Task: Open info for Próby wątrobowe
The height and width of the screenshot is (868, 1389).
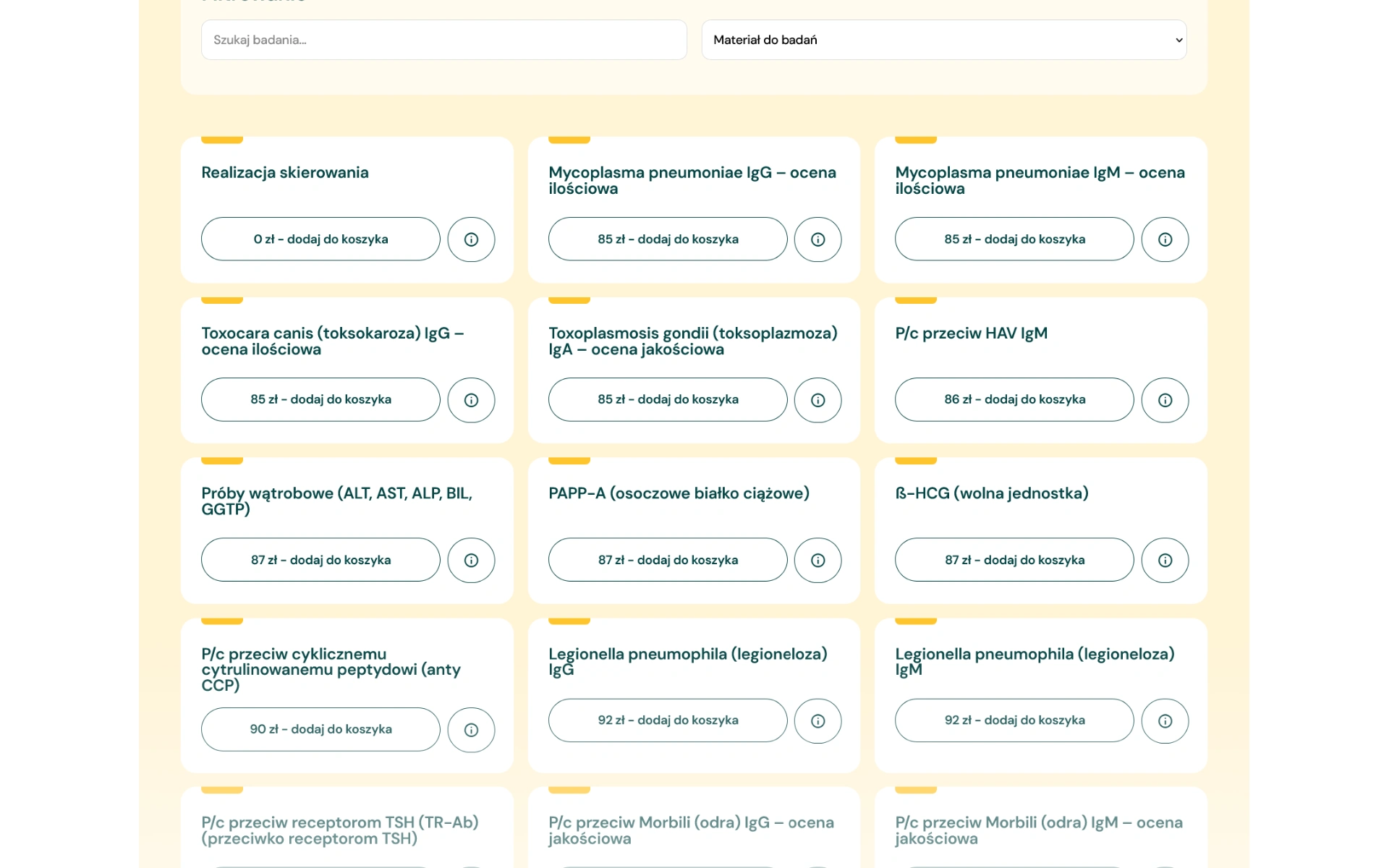Action: pos(471,560)
